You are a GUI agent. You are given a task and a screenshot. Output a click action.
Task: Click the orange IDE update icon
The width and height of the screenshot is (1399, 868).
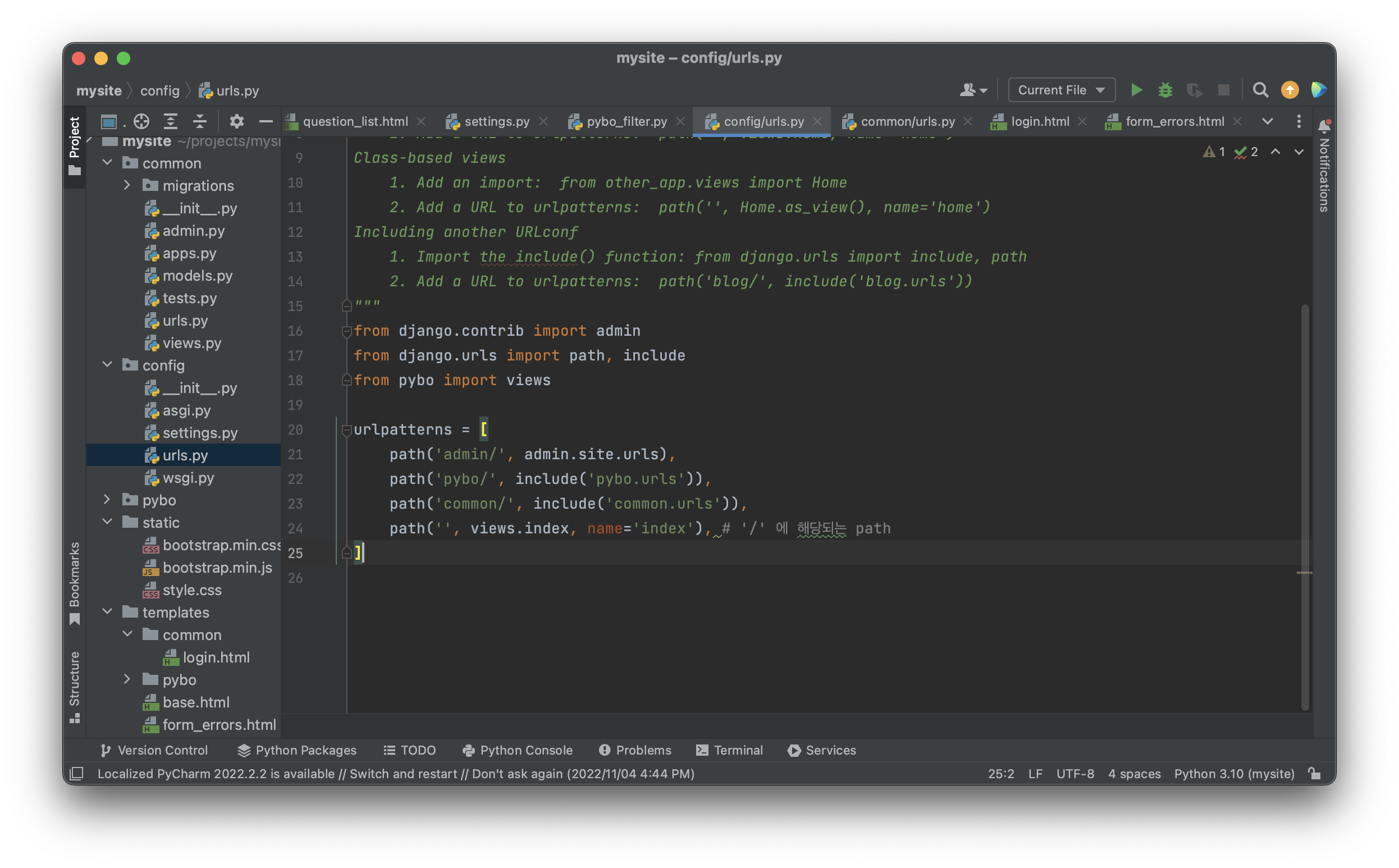1290,90
